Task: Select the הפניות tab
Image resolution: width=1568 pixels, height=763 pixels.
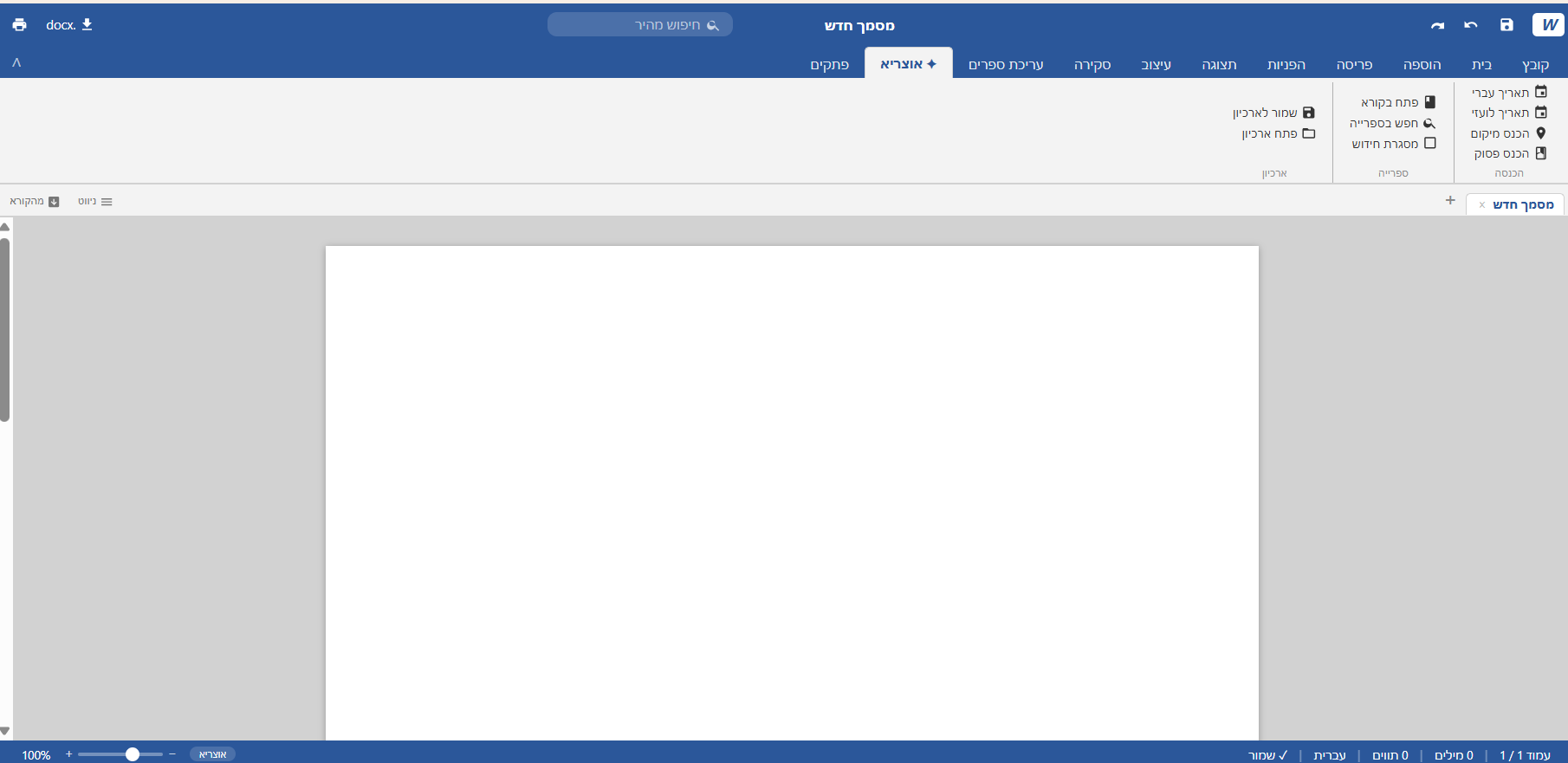Action: (x=1286, y=64)
